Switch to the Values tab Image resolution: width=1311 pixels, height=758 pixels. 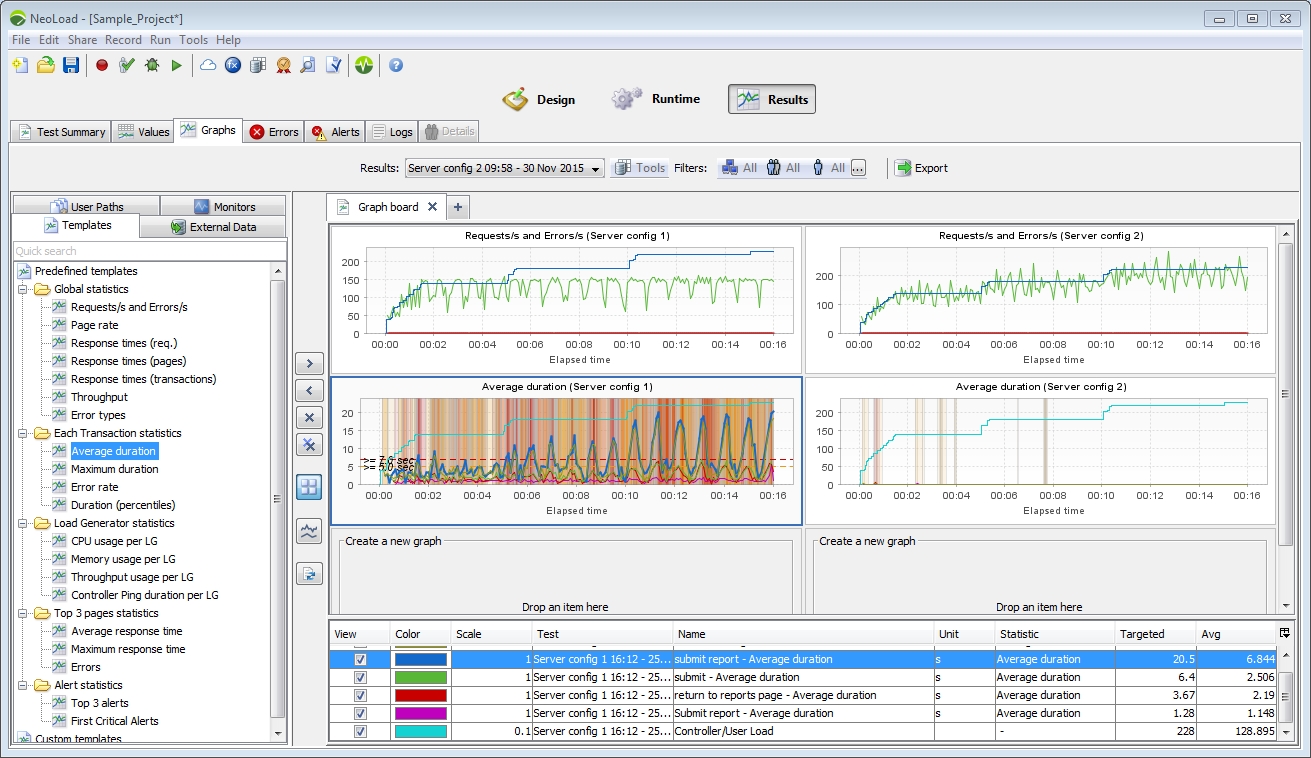pos(142,132)
